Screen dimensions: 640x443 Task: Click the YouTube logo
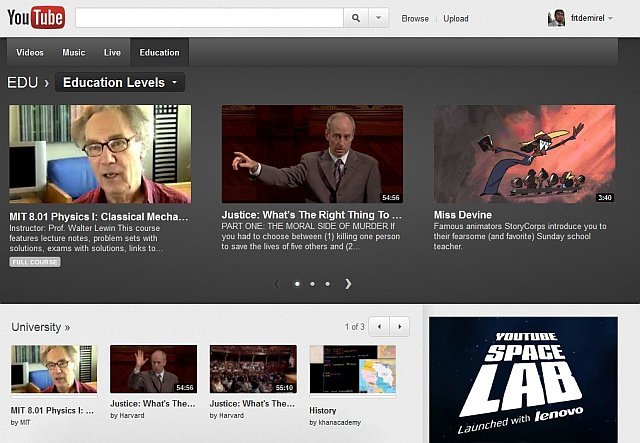(x=36, y=18)
